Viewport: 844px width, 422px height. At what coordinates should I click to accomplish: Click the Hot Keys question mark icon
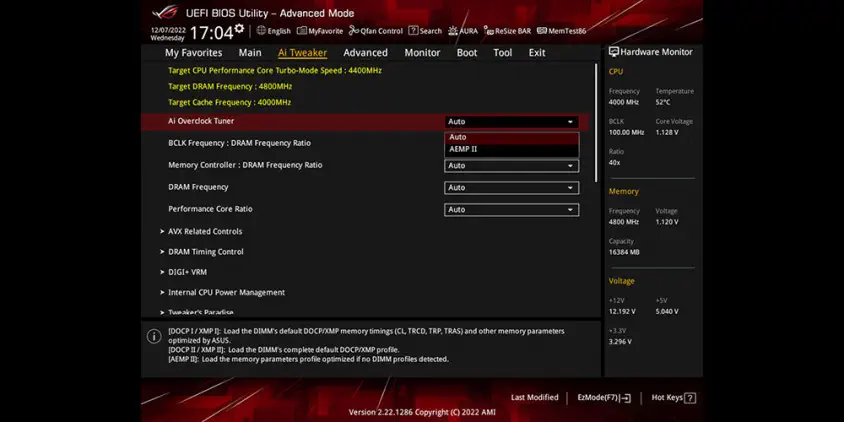point(690,398)
